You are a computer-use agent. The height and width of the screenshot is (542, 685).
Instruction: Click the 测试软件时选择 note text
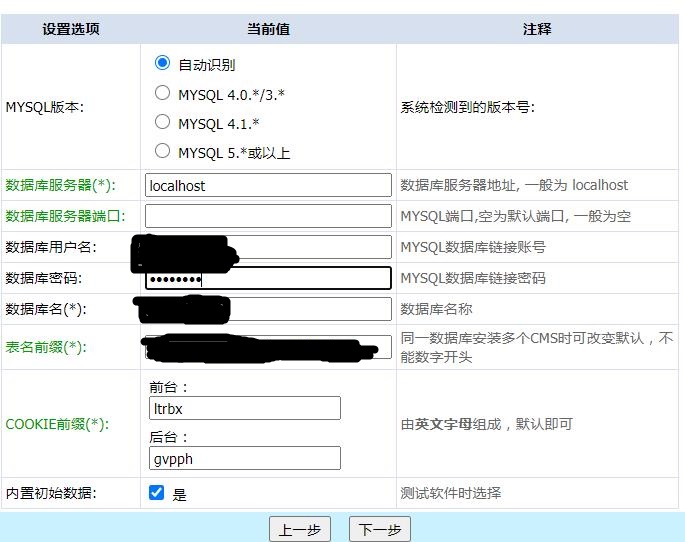451,493
